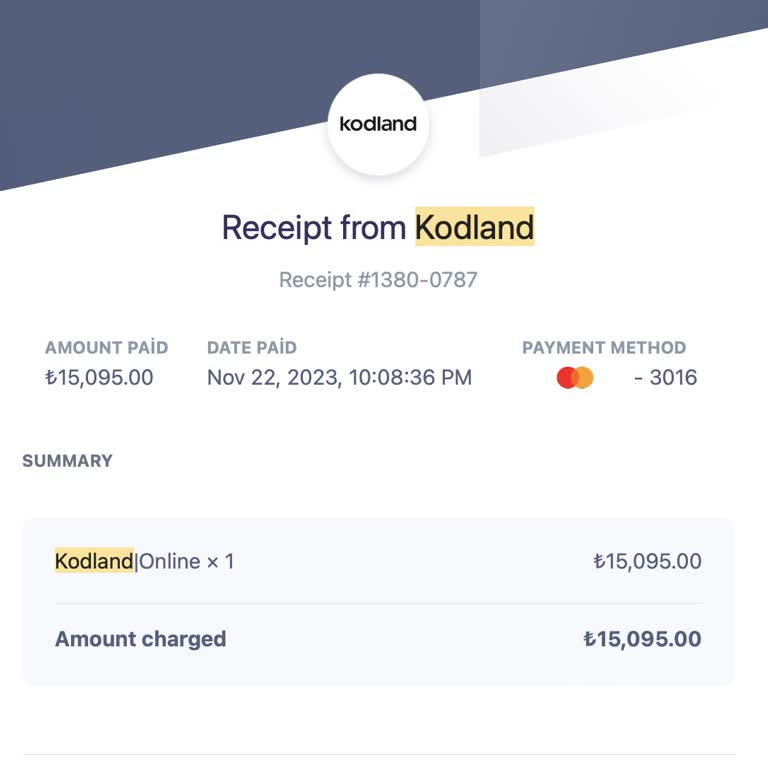
Task: Click the divider line inside summary box
Action: (x=378, y=603)
